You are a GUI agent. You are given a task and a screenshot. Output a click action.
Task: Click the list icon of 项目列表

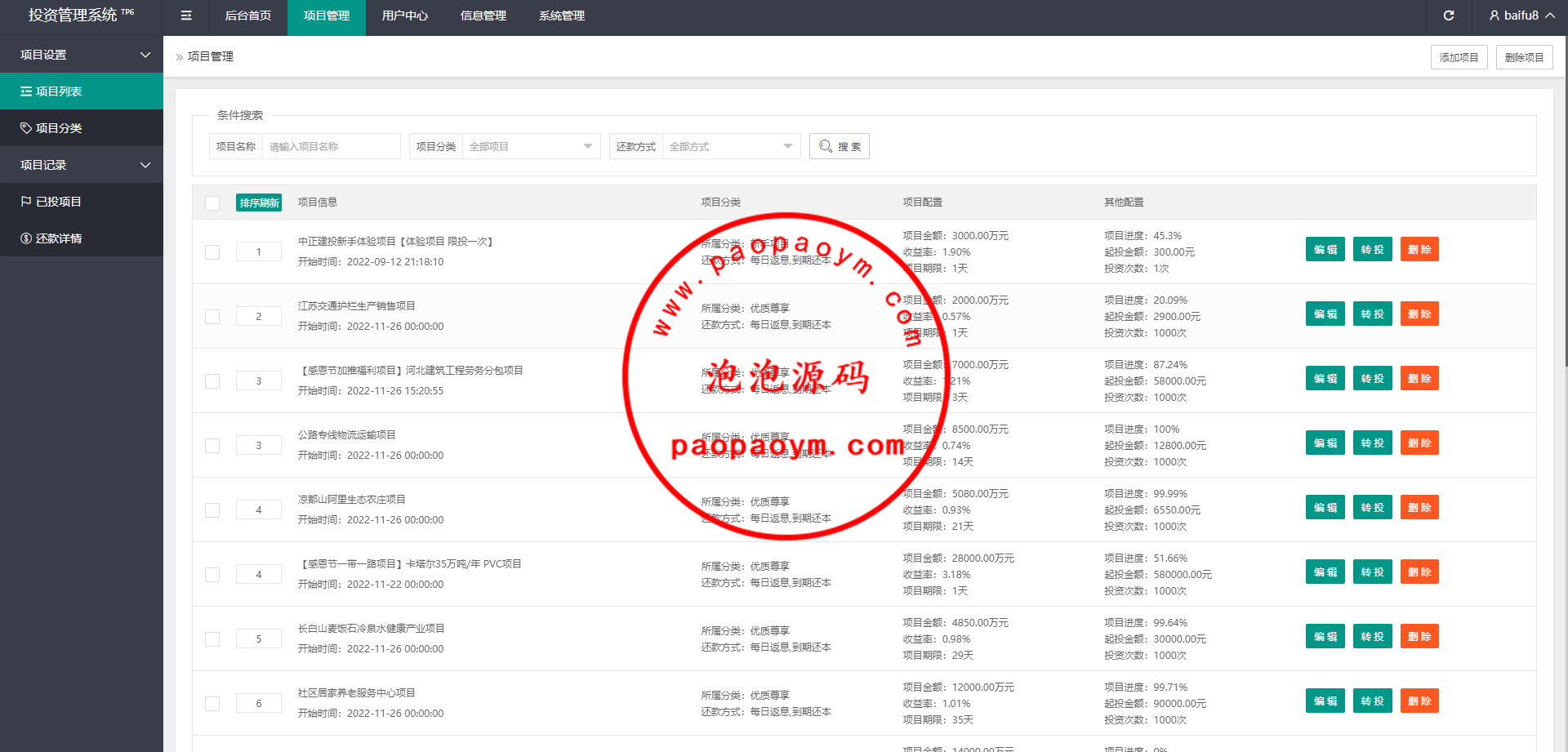pos(26,91)
